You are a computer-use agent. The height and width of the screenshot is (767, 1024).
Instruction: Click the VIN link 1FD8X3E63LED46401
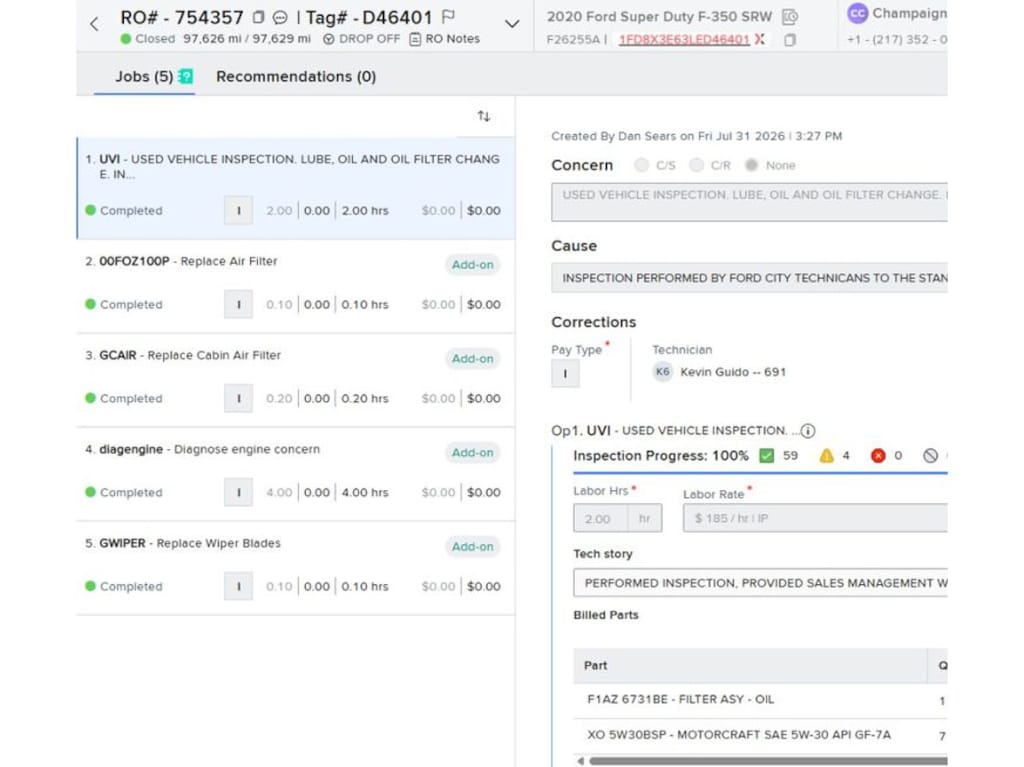tap(684, 40)
